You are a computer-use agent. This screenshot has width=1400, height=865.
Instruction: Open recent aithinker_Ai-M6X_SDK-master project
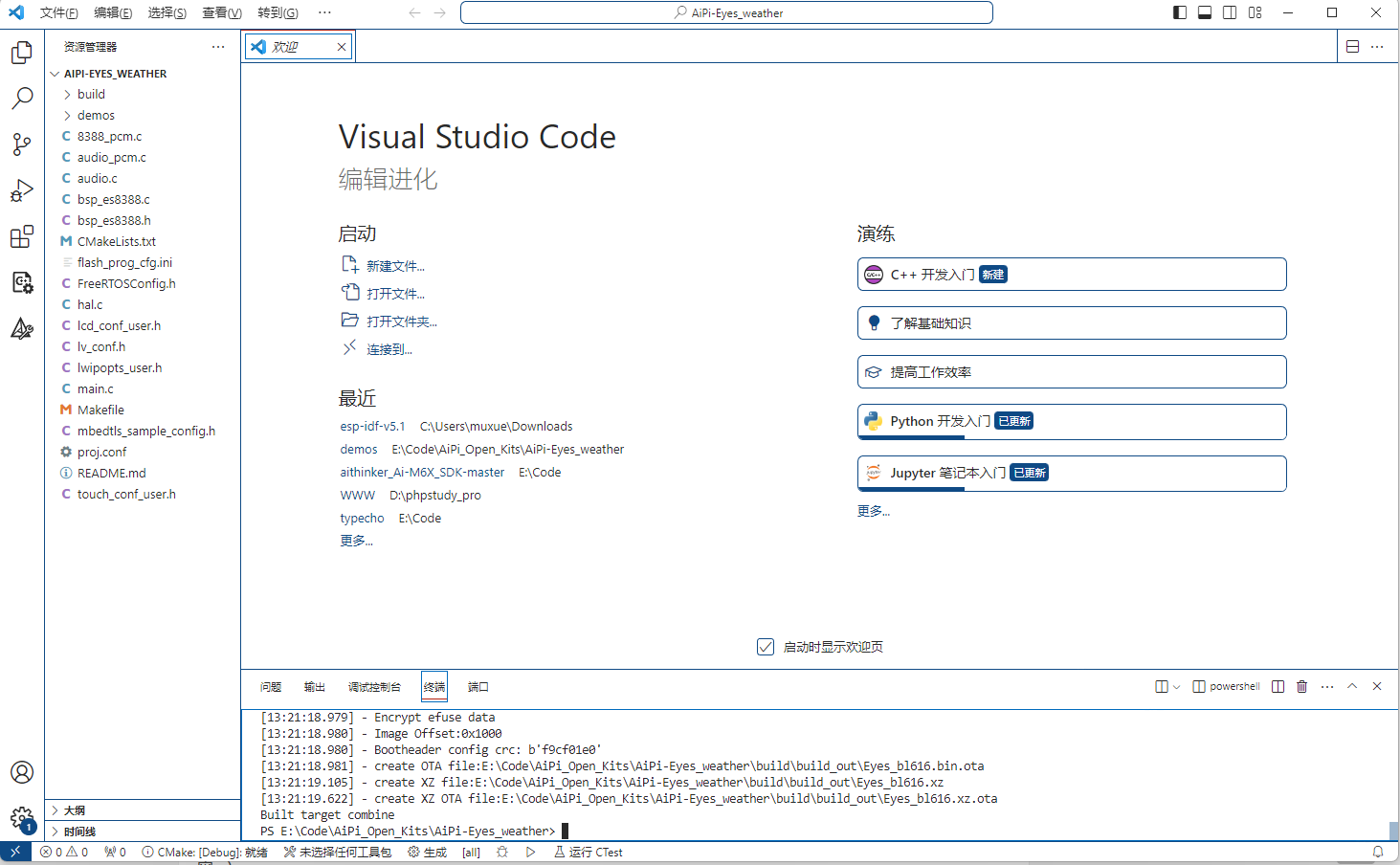[x=422, y=472]
